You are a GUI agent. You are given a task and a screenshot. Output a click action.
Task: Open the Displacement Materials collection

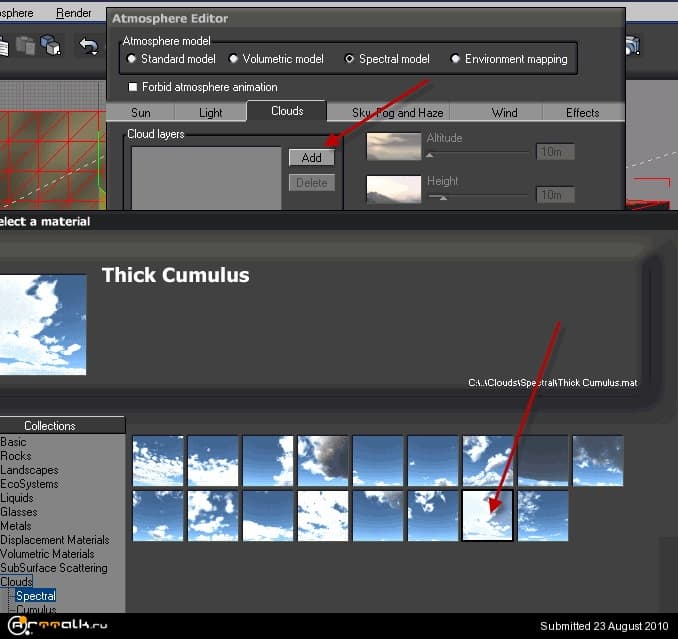tap(54, 540)
